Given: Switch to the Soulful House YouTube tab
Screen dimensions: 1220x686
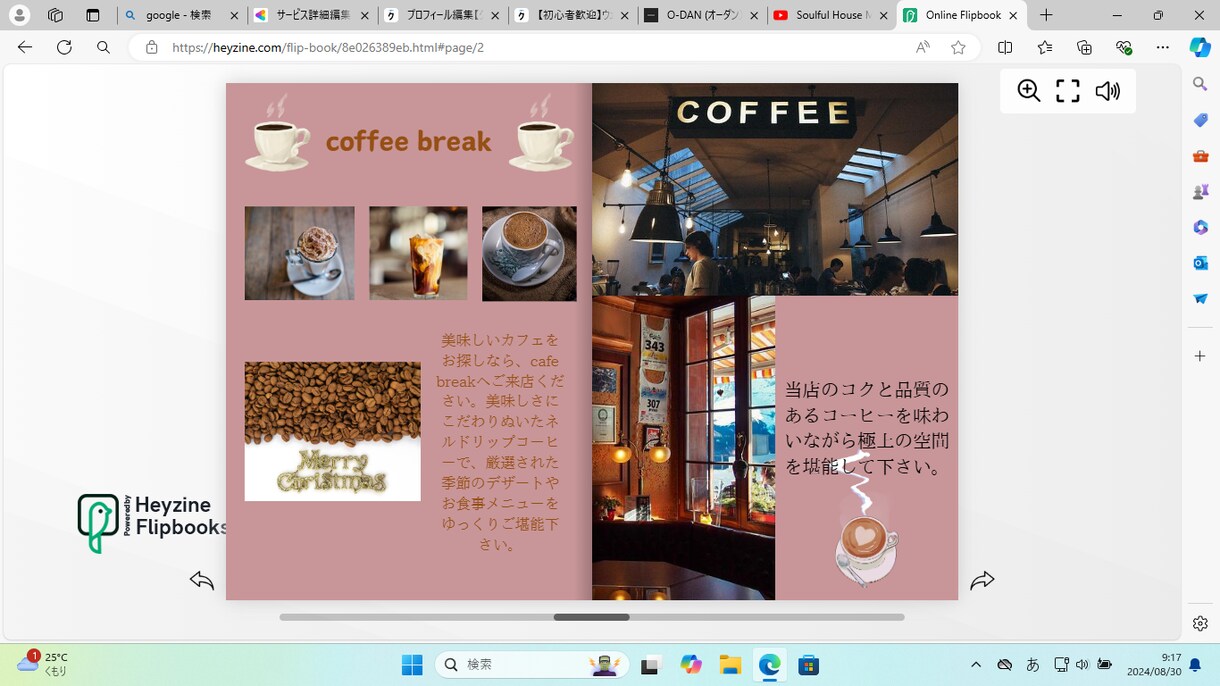Looking at the screenshot, I should [830, 15].
